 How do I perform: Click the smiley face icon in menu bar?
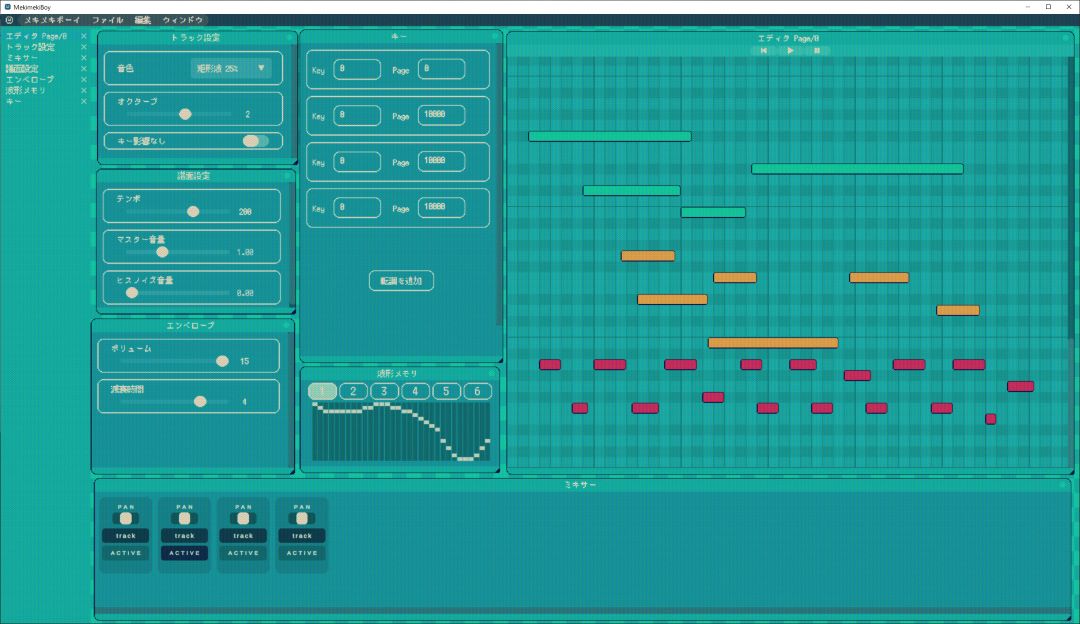[9, 20]
